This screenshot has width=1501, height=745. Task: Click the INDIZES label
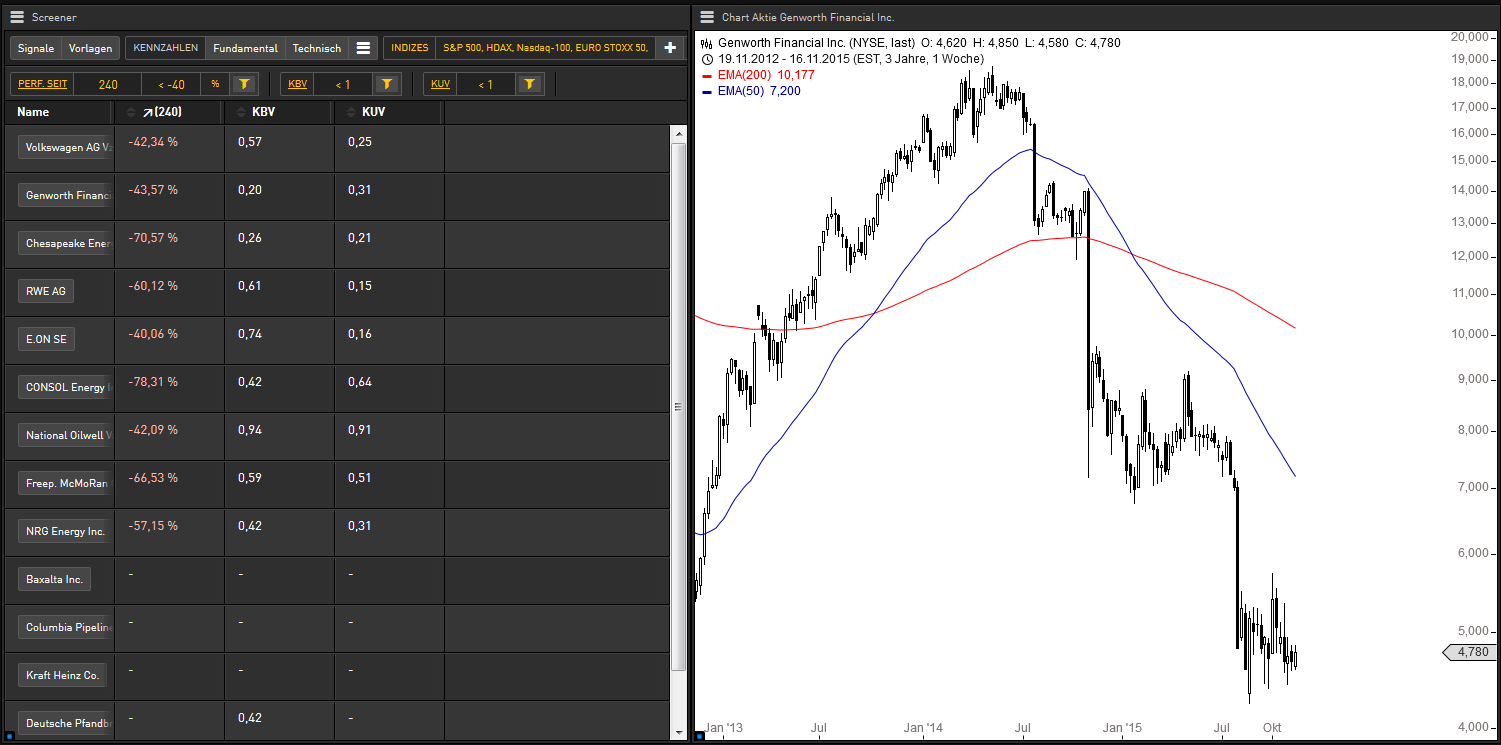(x=410, y=48)
